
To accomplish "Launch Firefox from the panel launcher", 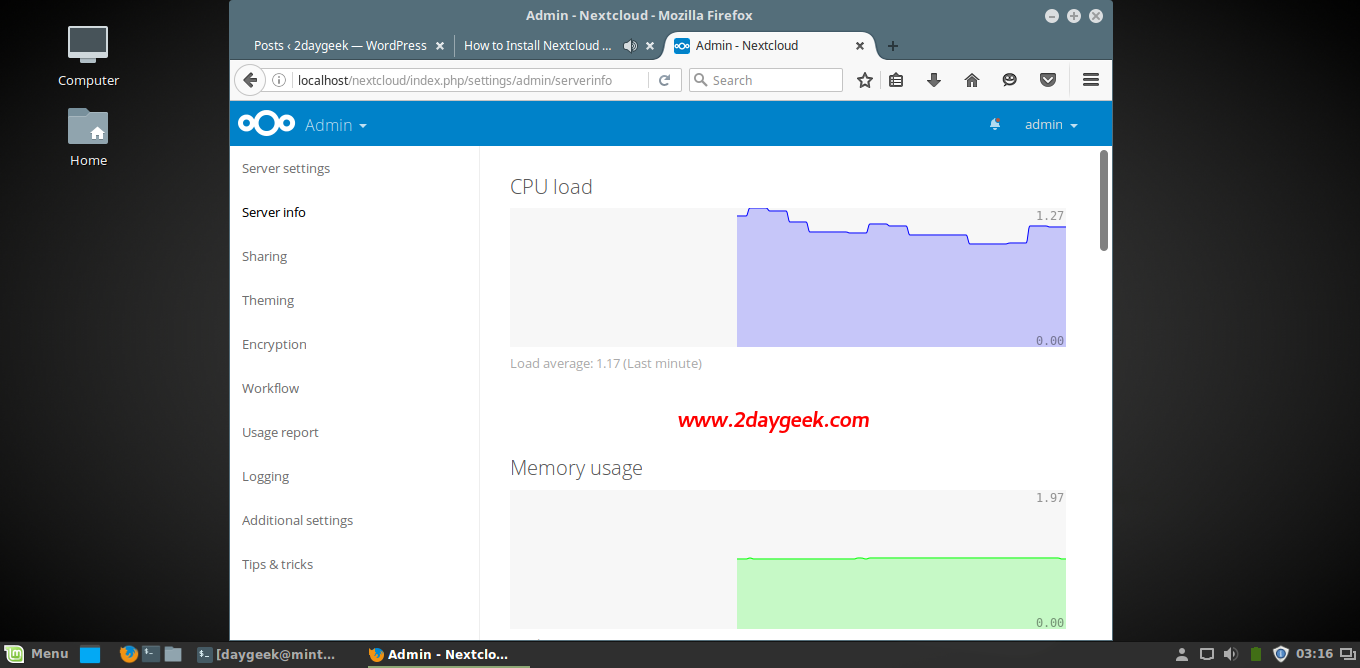I will (x=128, y=654).
